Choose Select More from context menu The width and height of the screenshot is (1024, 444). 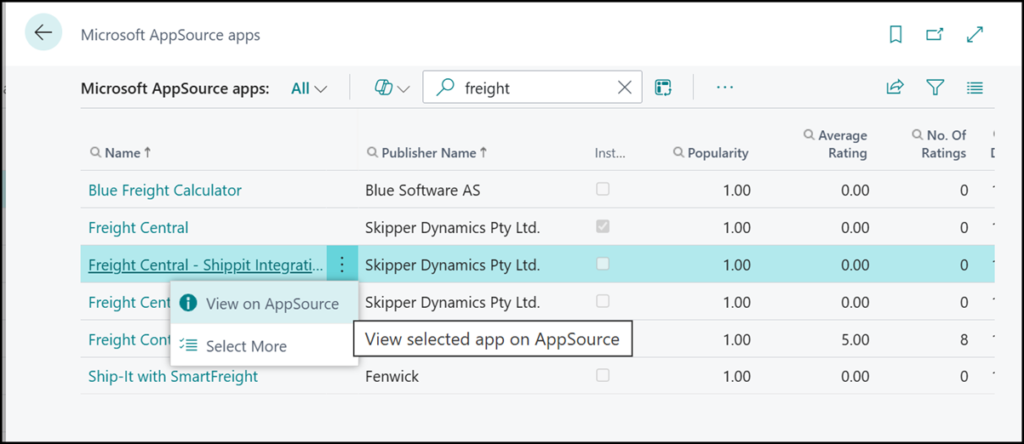click(x=246, y=346)
